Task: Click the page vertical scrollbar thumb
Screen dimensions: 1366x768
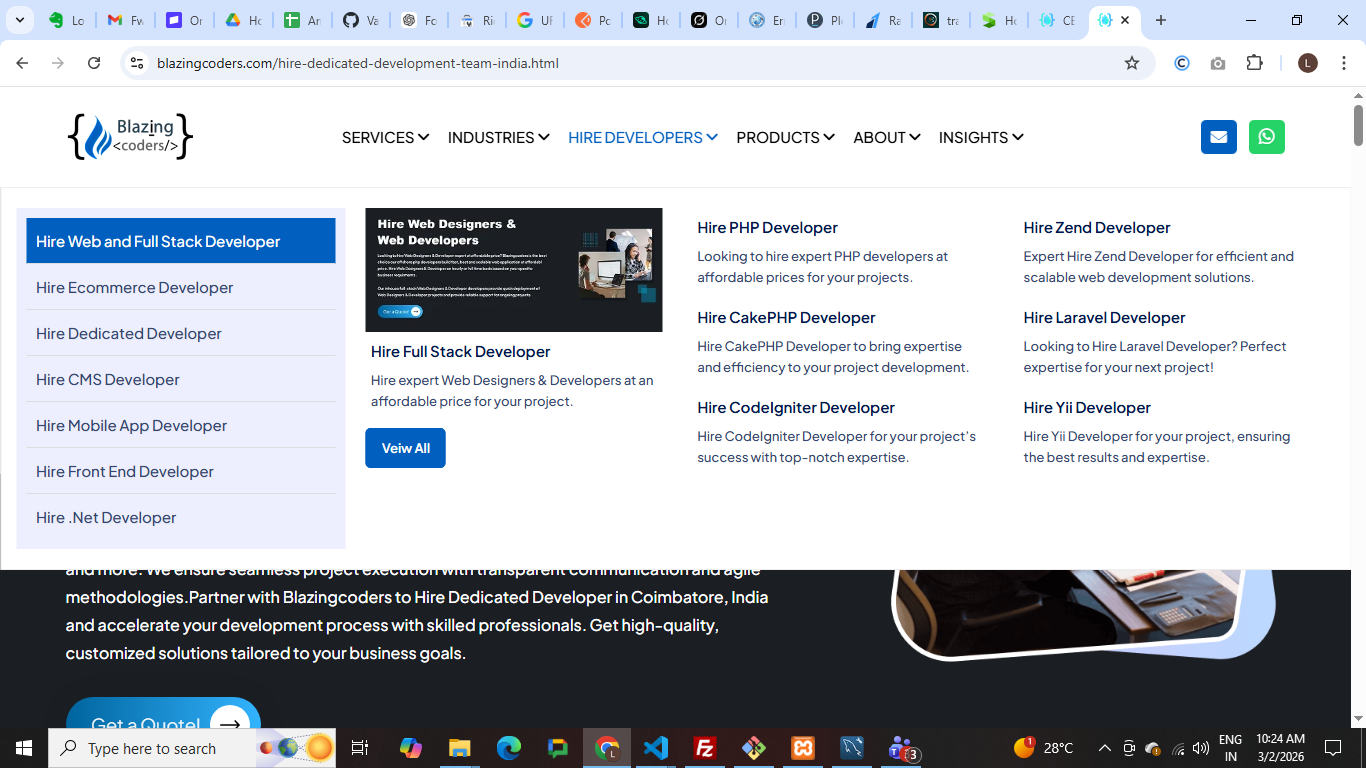Action: [x=1358, y=124]
